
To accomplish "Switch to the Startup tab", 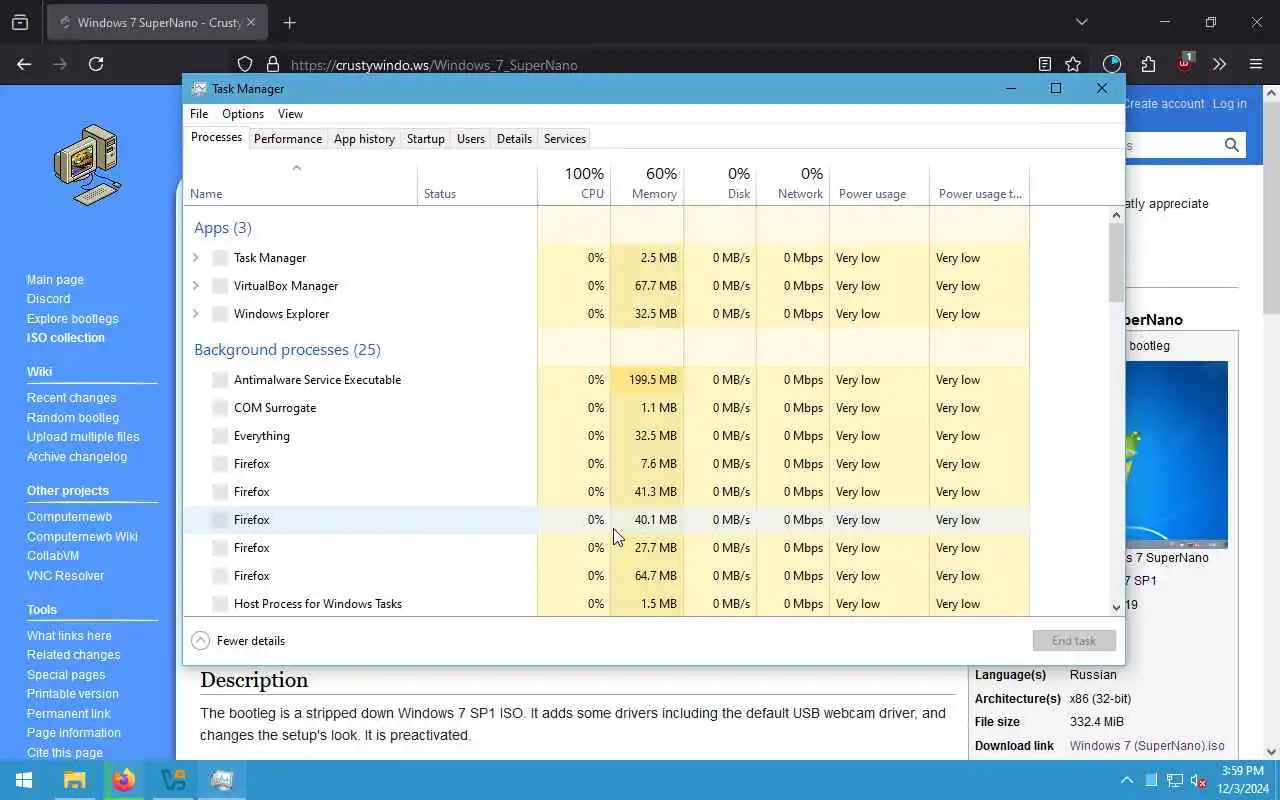I will pos(426,139).
